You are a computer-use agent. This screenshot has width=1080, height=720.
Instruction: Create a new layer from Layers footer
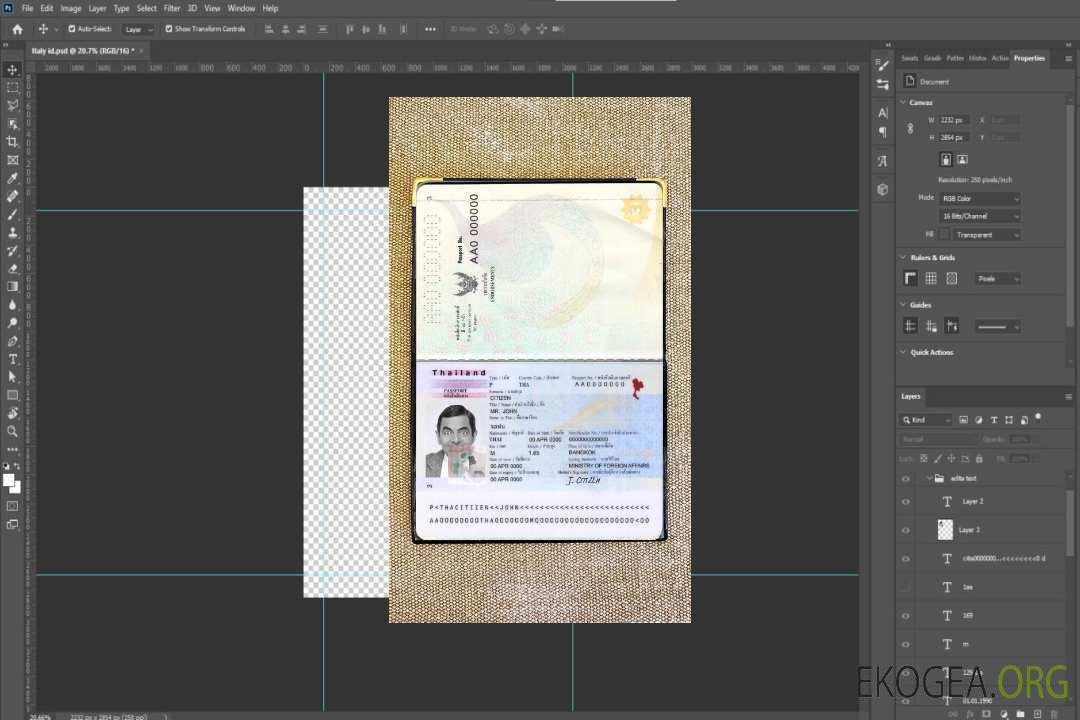[1037, 714]
